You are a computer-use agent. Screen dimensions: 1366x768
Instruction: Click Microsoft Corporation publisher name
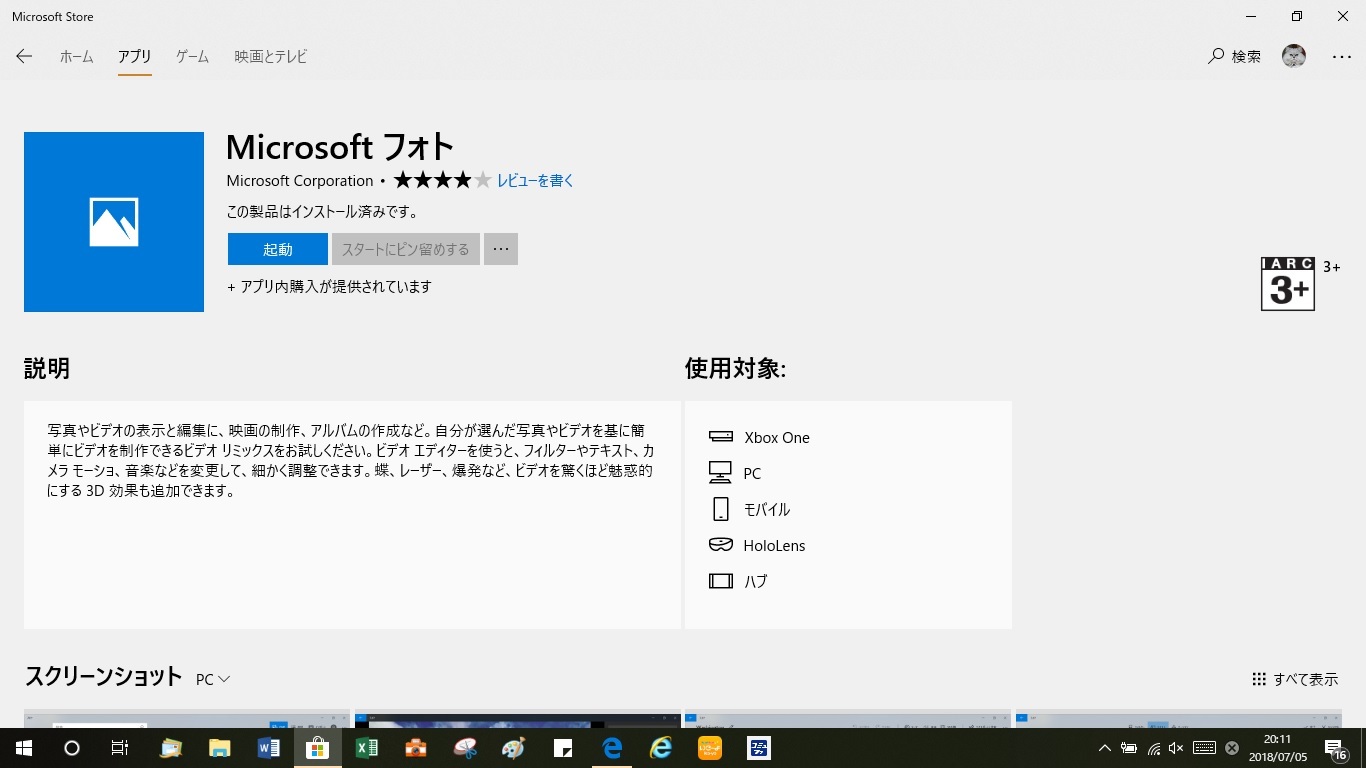tap(300, 181)
